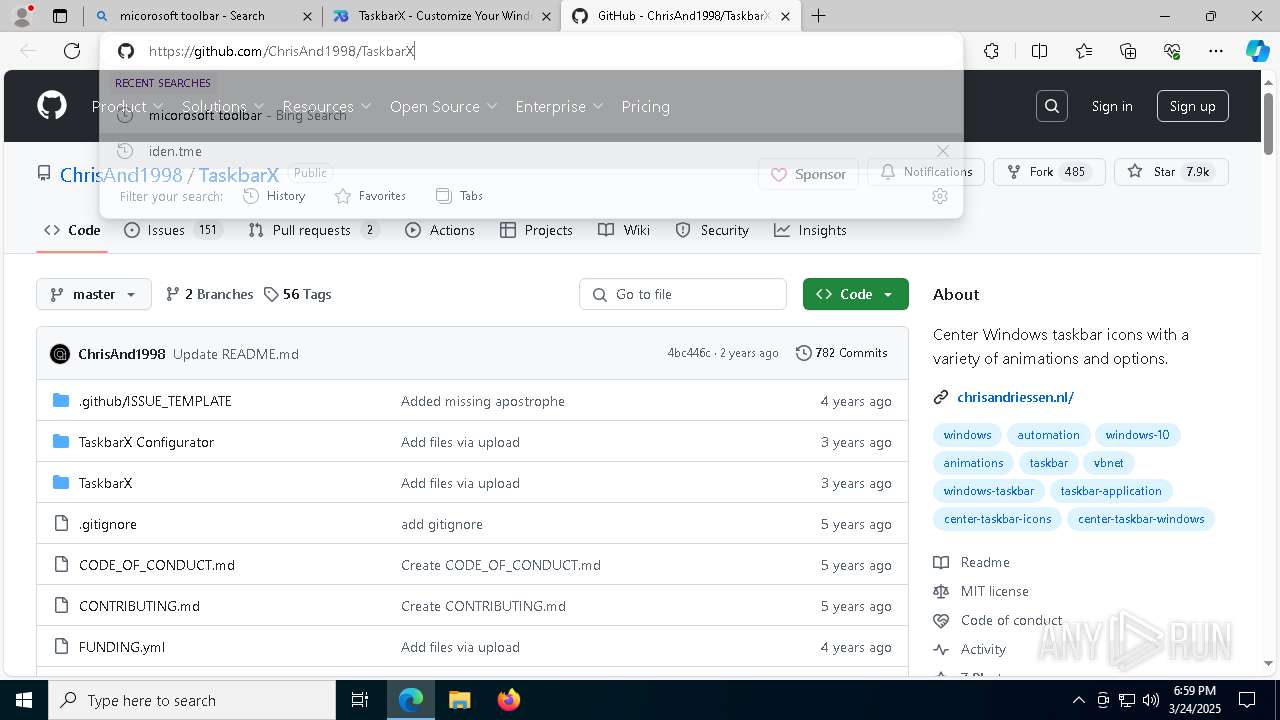This screenshot has height=720, width=1280.
Task: Show hidden system tray icons
Action: tap(1078, 700)
